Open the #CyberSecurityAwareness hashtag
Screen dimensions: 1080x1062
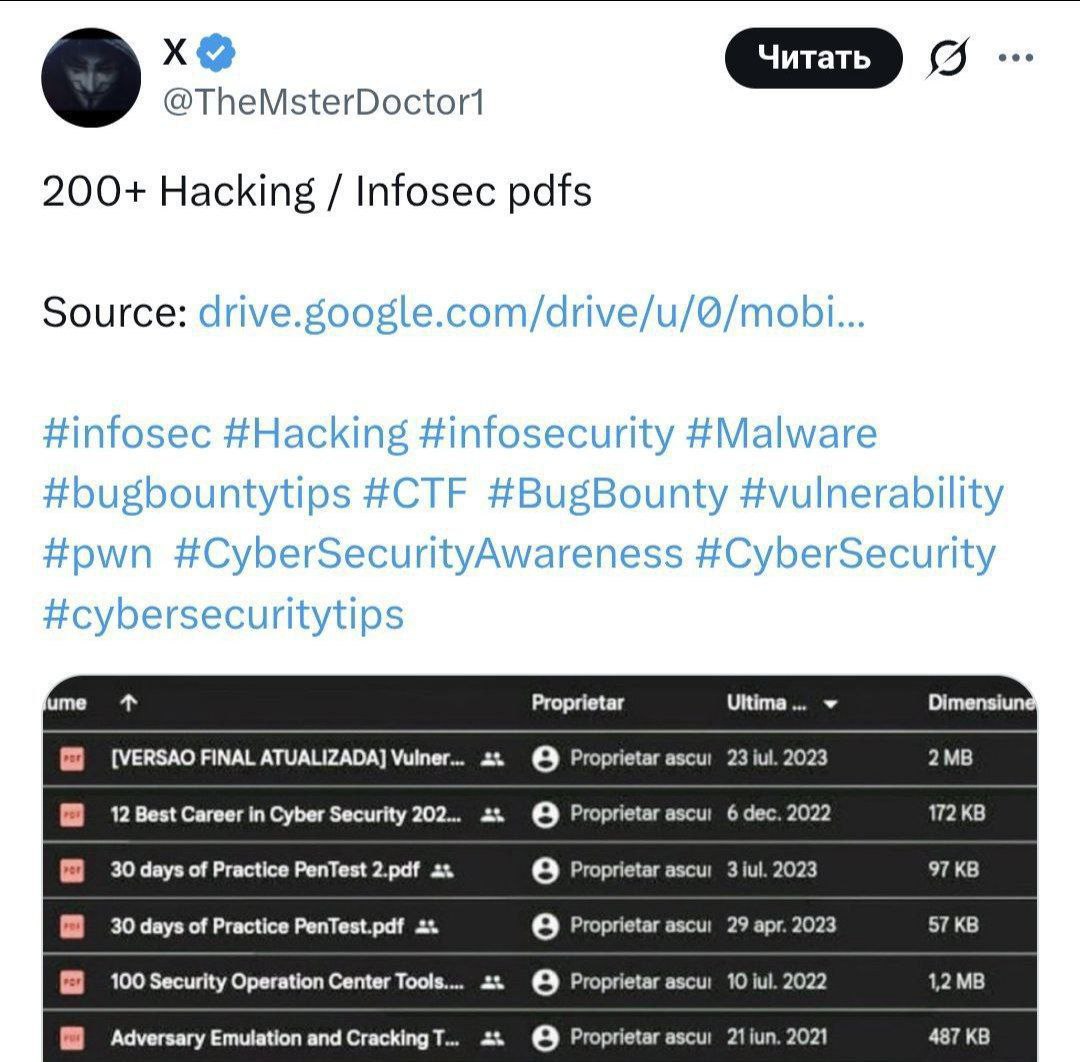coord(427,553)
